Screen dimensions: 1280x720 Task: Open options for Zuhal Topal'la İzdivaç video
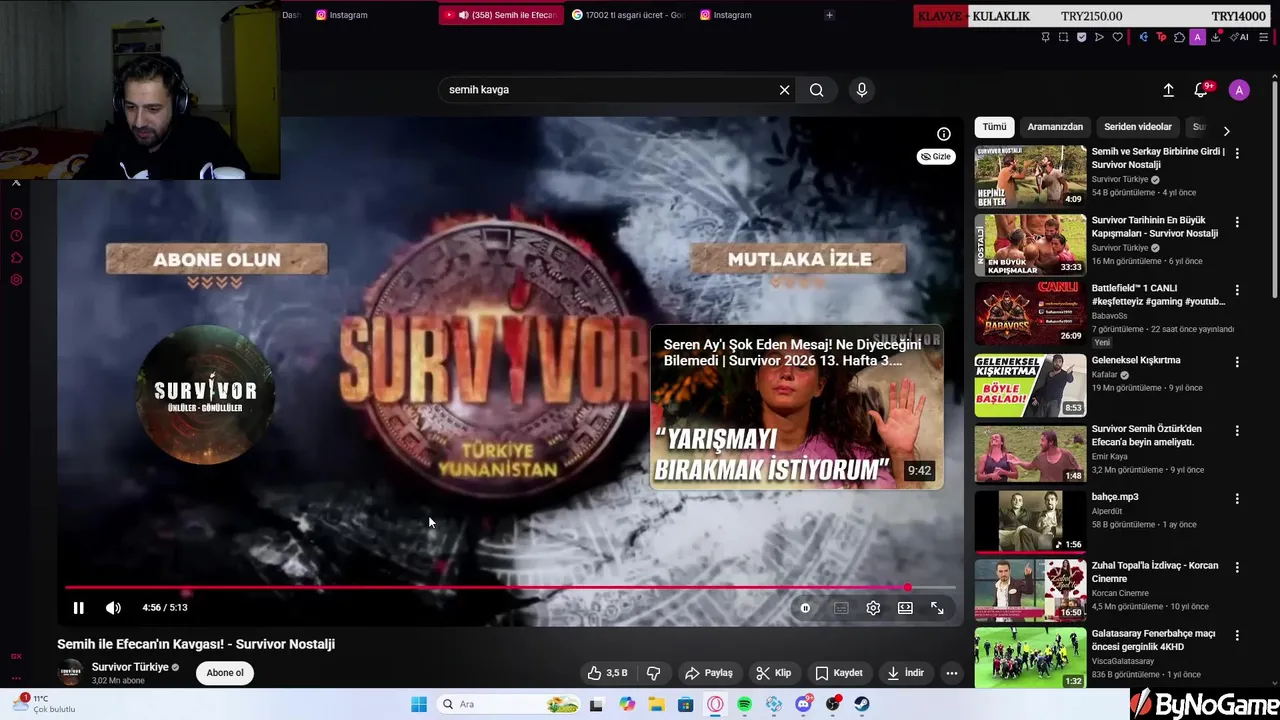pyautogui.click(x=1237, y=567)
